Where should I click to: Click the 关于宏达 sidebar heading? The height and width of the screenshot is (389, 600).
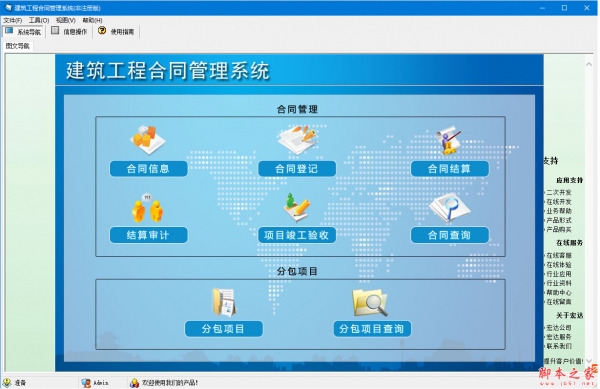[x=569, y=315]
